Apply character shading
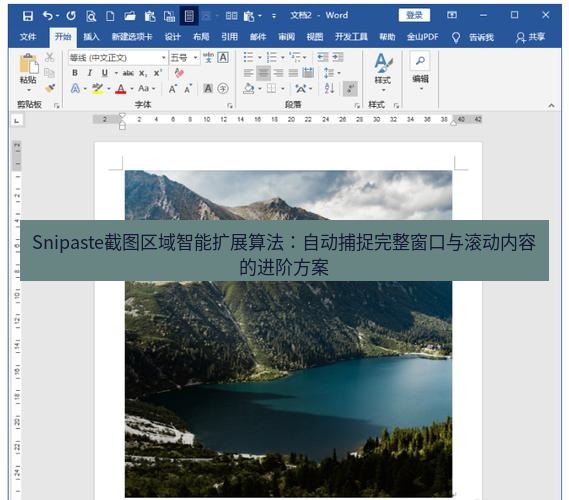The height and width of the screenshot is (500, 569). [x=208, y=88]
